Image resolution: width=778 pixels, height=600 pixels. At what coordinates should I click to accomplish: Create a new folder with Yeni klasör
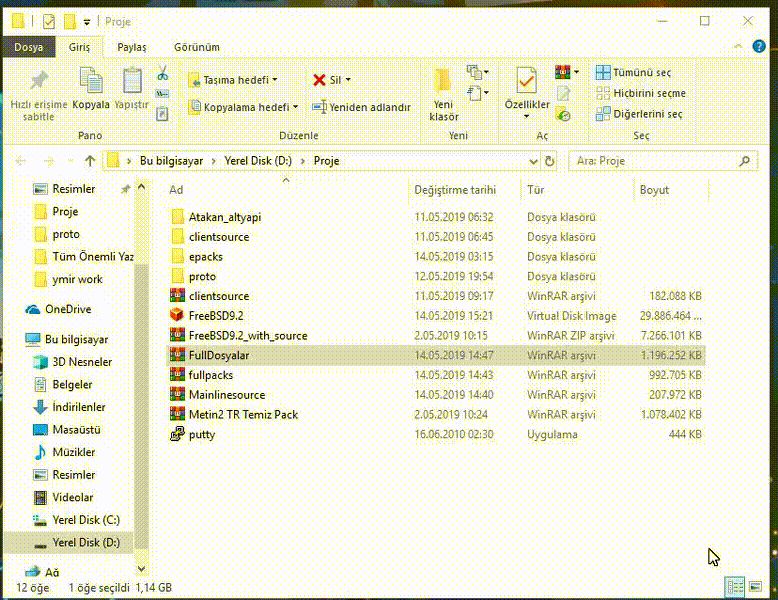(444, 95)
